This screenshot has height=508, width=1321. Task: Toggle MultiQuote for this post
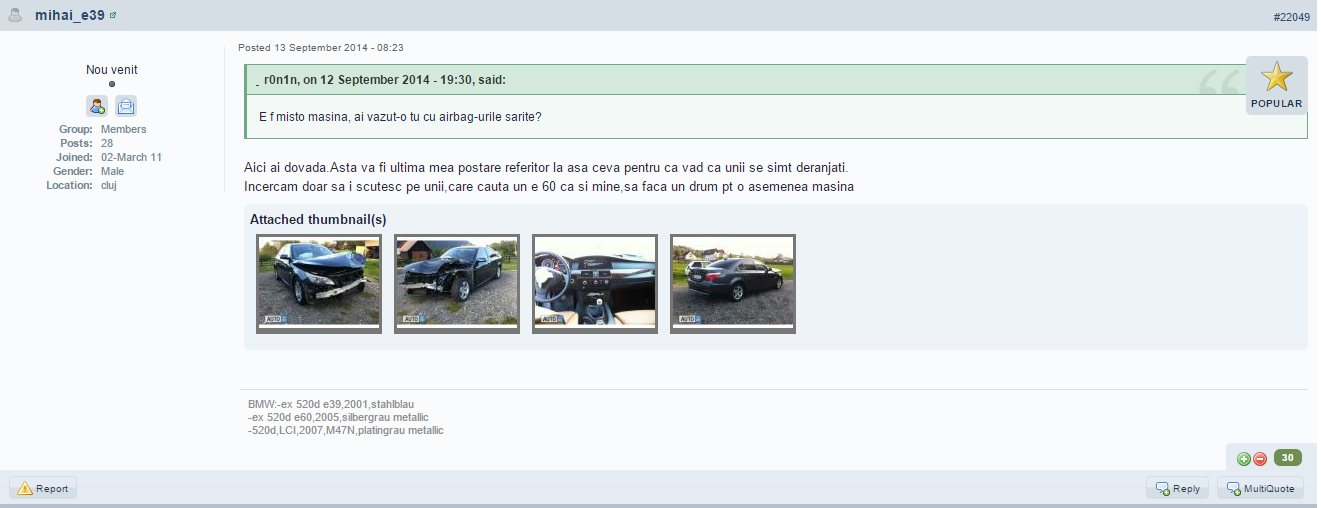tap(1260, 489)
